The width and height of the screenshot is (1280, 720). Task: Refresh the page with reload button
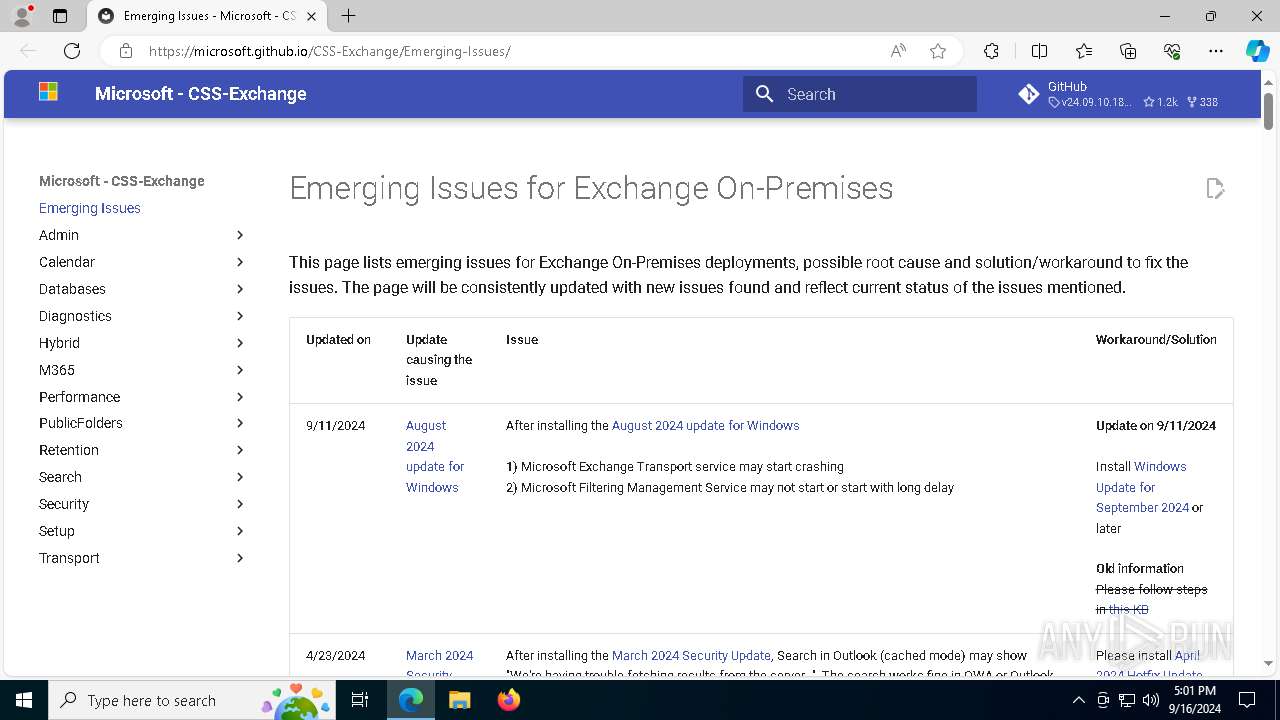pos(72,51)
